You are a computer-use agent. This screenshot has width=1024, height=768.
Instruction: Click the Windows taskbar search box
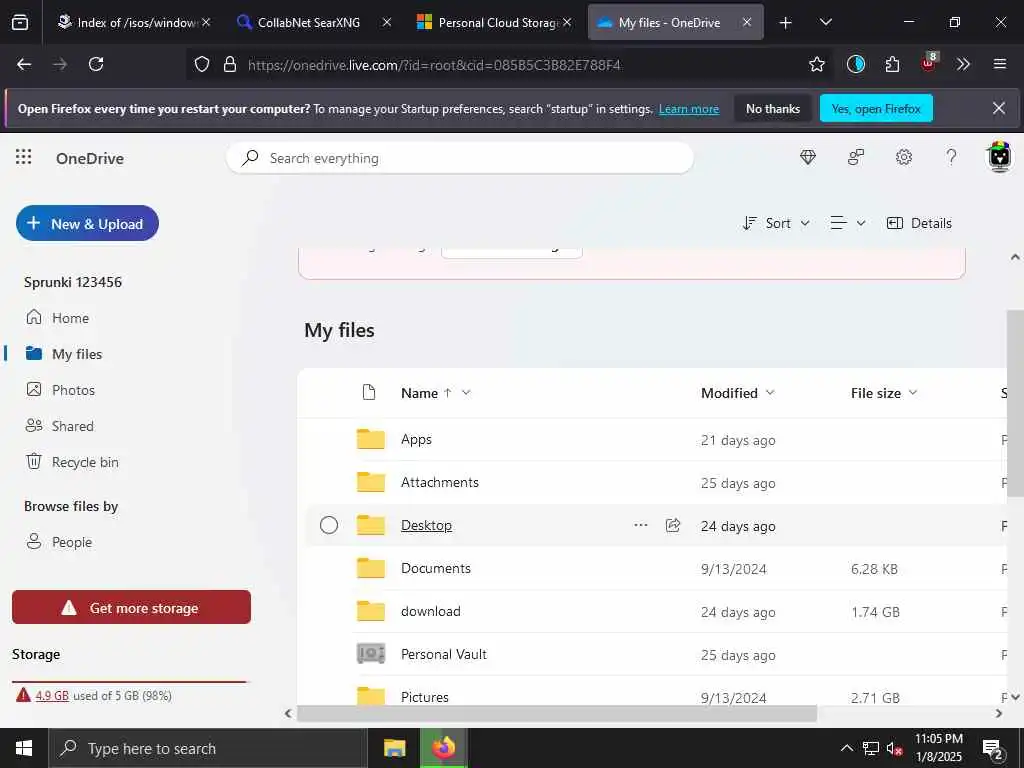click(x=208, y=748)
